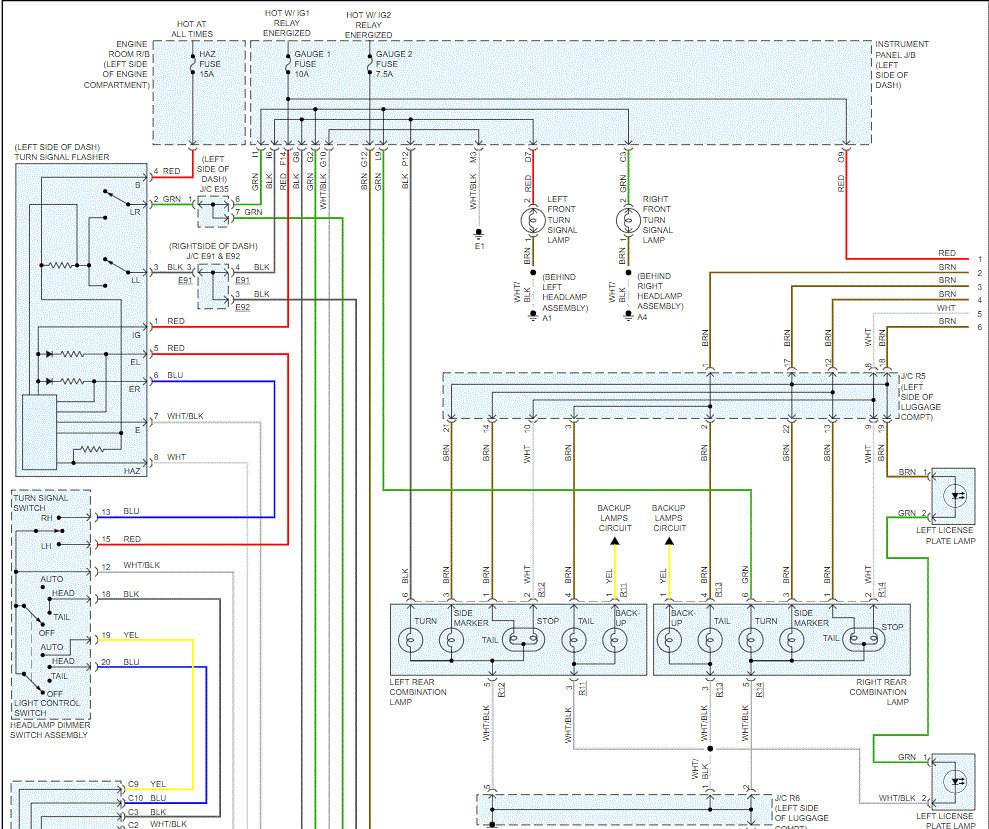989x829 pixels.
Task: Click the 'RED' label for continuation line 1
Action: pyautogui.click(x=947, y=253)
